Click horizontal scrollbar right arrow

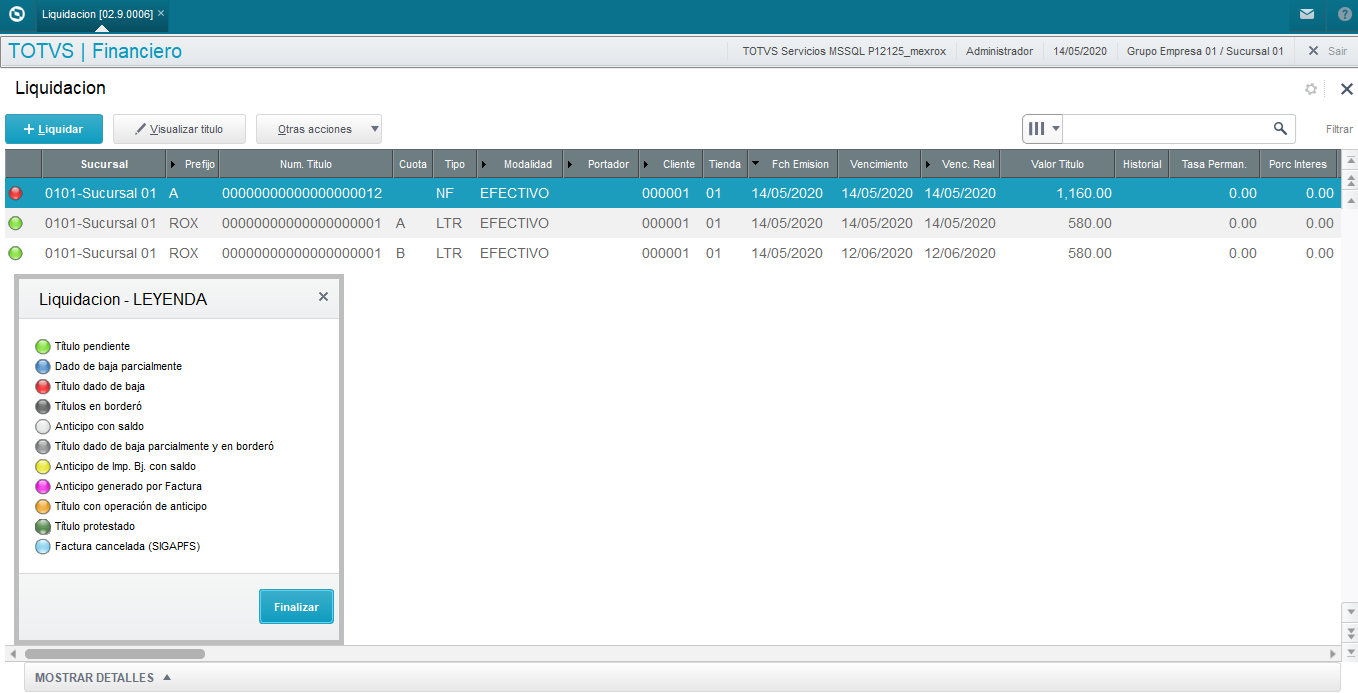(1332, 654)
